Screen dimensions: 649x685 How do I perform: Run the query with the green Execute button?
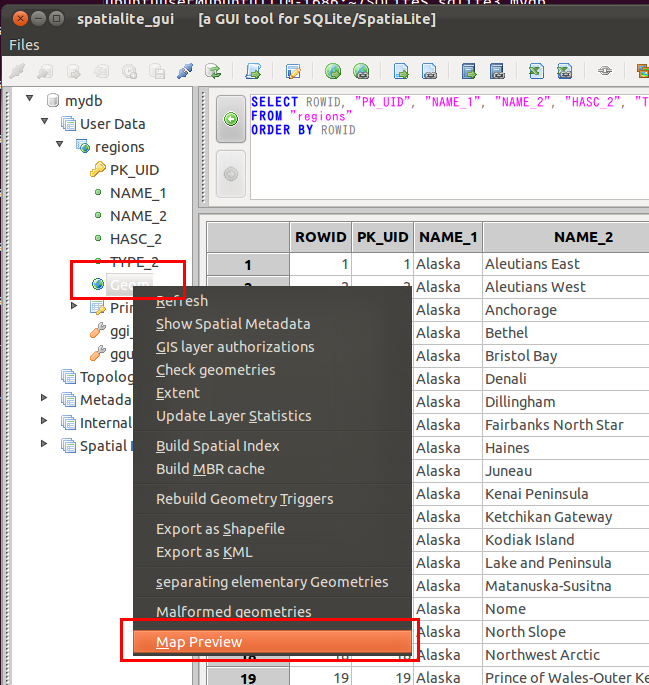[x=231, y=119]
